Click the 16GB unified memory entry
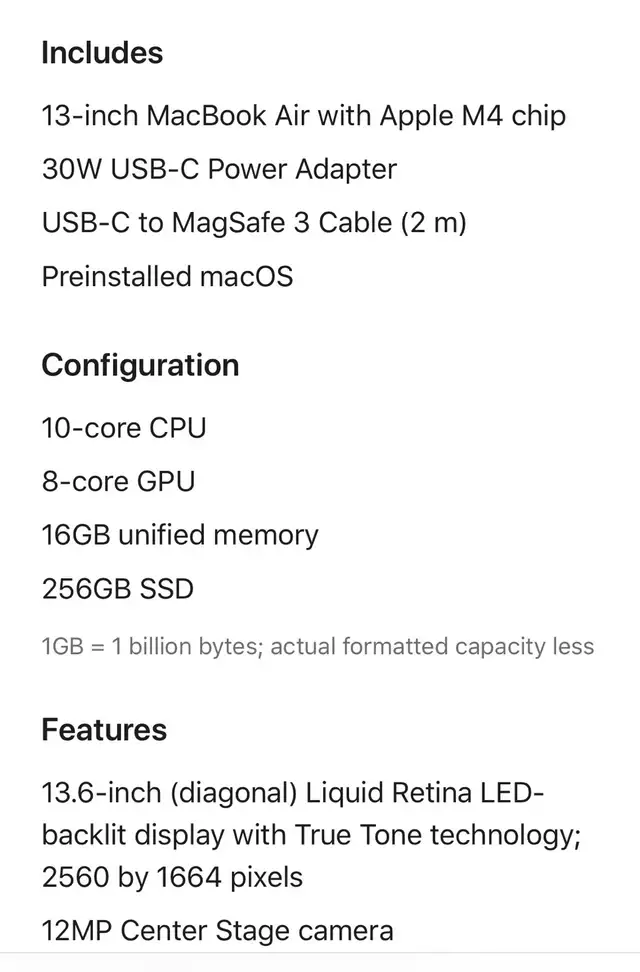The width and height of the screenshot is (640, 972). pyautogui.click(x=180, y=536)
